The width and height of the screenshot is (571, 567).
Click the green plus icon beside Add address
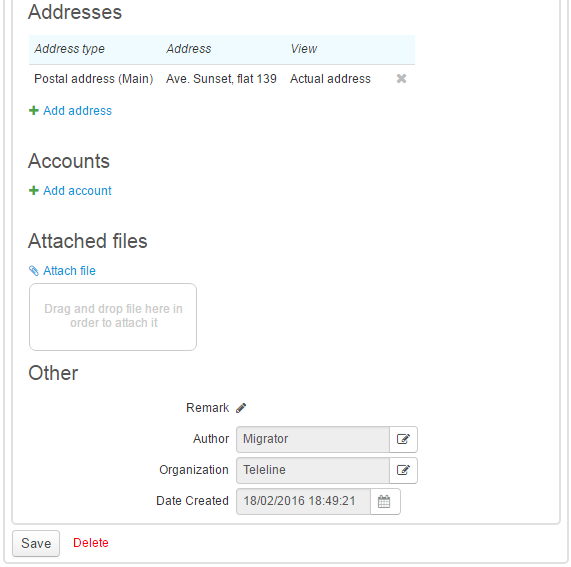point(34,110)
